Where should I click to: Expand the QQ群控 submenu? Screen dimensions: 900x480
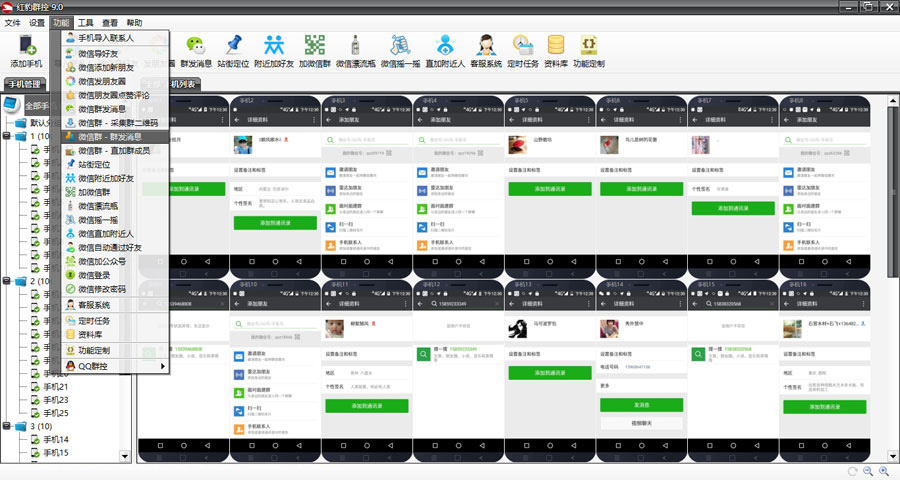click(x=115, y=366)
